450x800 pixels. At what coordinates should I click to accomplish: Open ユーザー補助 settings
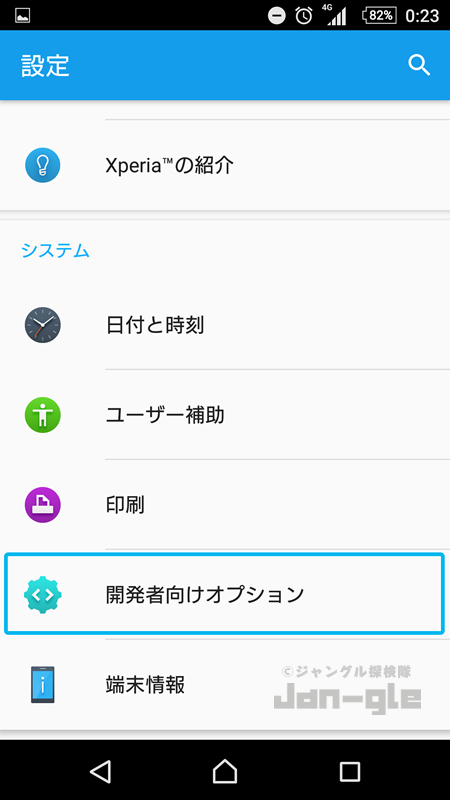[x=225, y=415]
